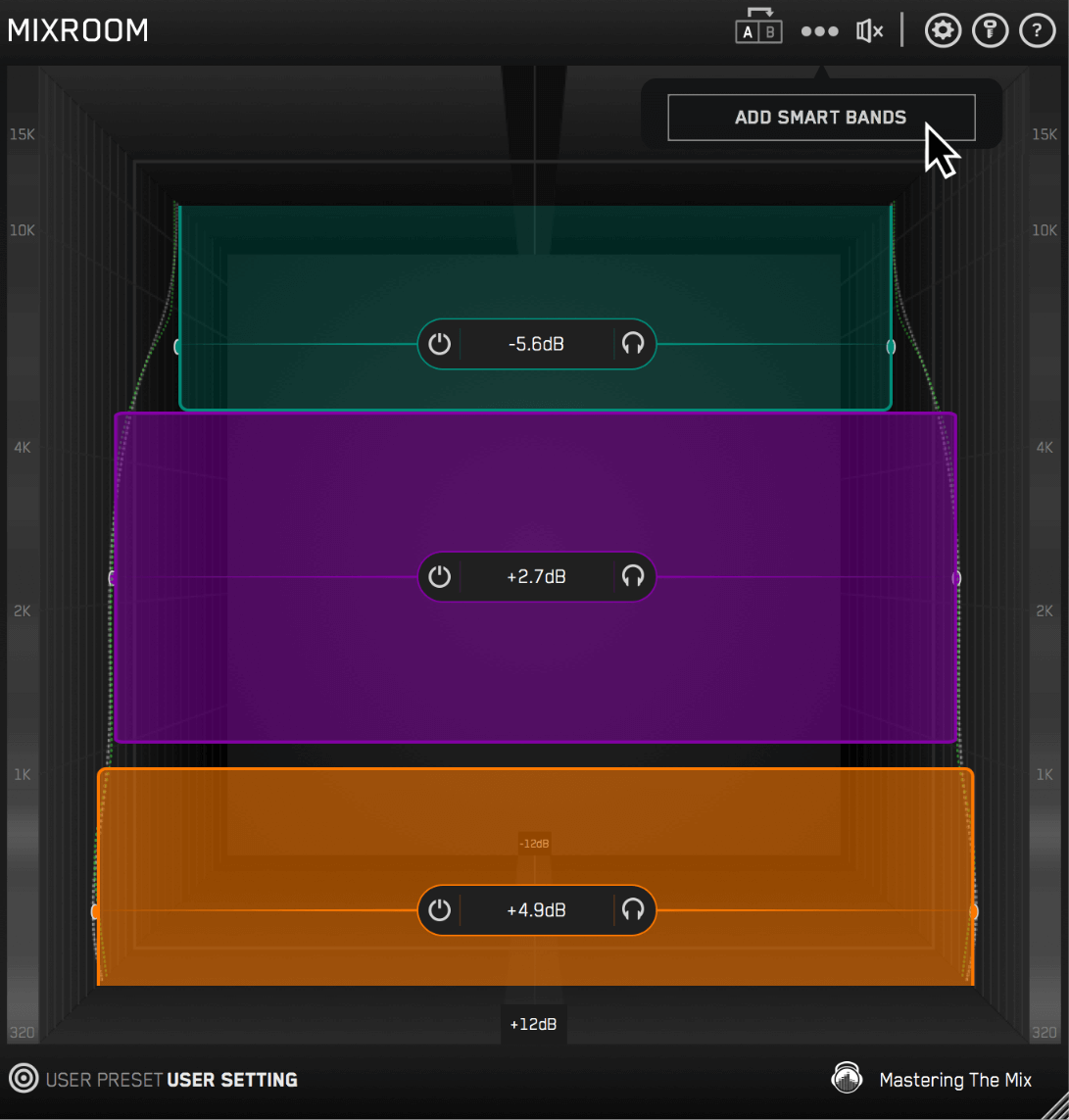Toggle power on the -5.6dB teal band
1069x1120 pixels.
pos(440,344)
